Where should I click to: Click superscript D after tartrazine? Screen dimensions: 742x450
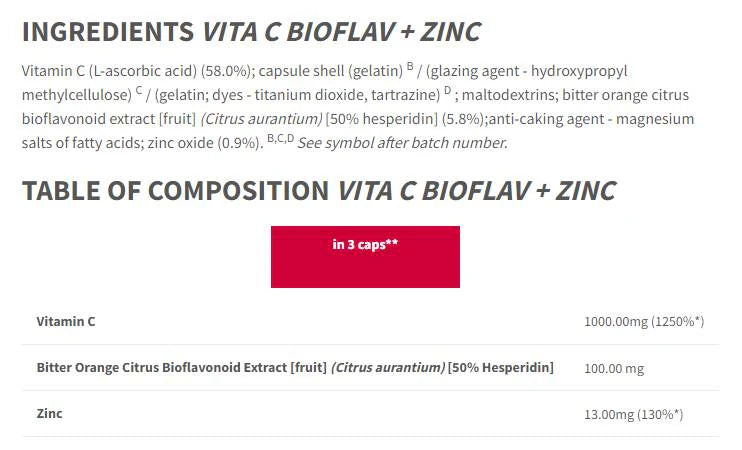447,91
